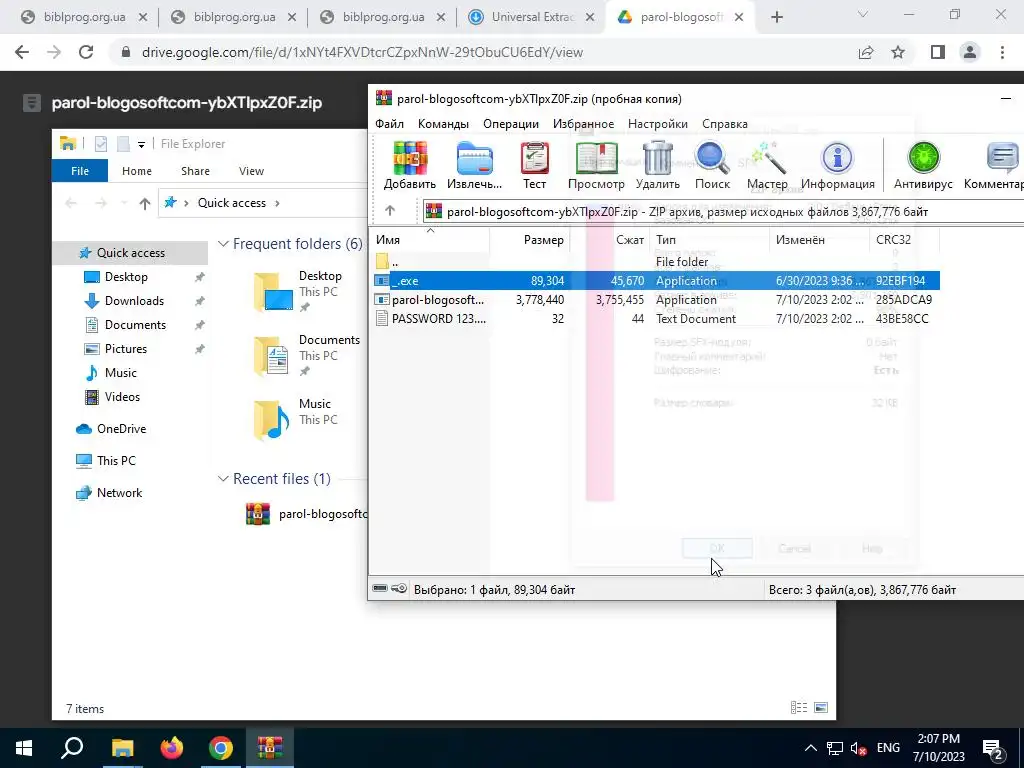
Task: Open the Home tab in File Explorer
Action: (x=136, y=171)
